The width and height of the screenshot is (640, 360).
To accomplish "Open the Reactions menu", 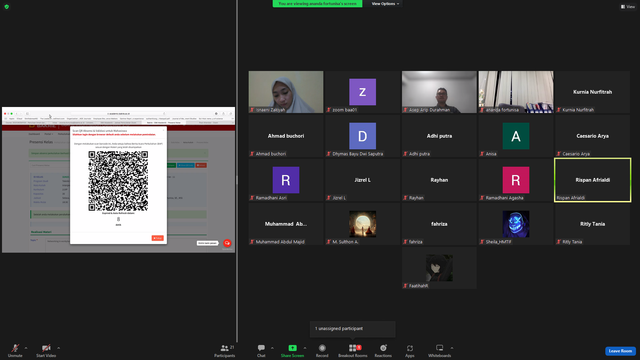I will pyautogui.click(x=383, y=350).
